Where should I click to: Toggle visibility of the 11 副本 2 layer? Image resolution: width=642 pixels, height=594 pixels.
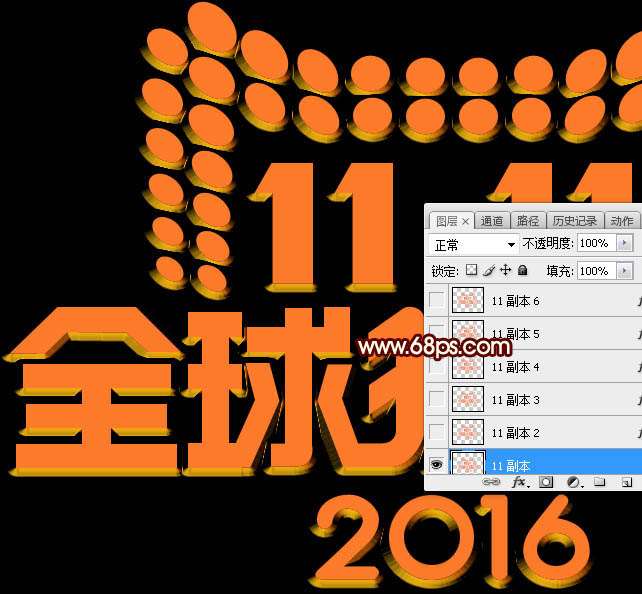point(437,432)
